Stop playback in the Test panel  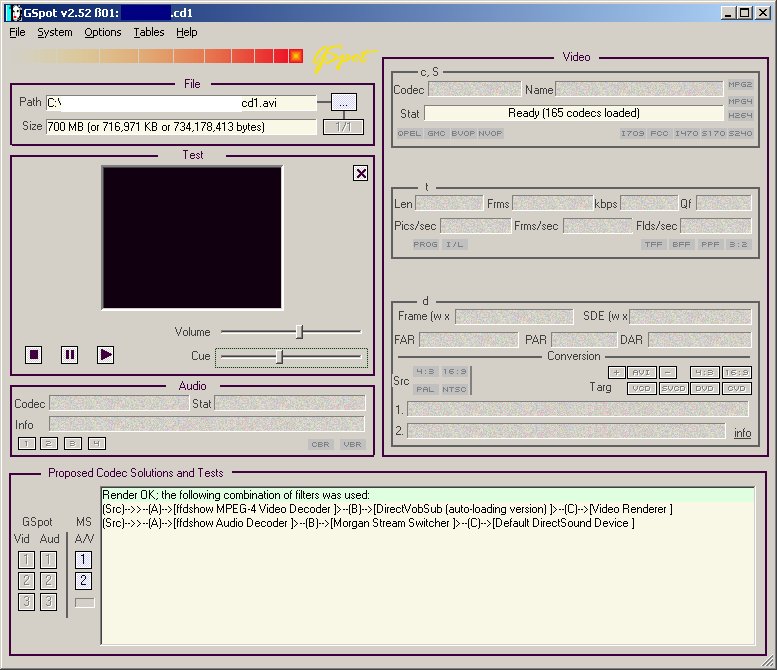[x=34, y=355]
